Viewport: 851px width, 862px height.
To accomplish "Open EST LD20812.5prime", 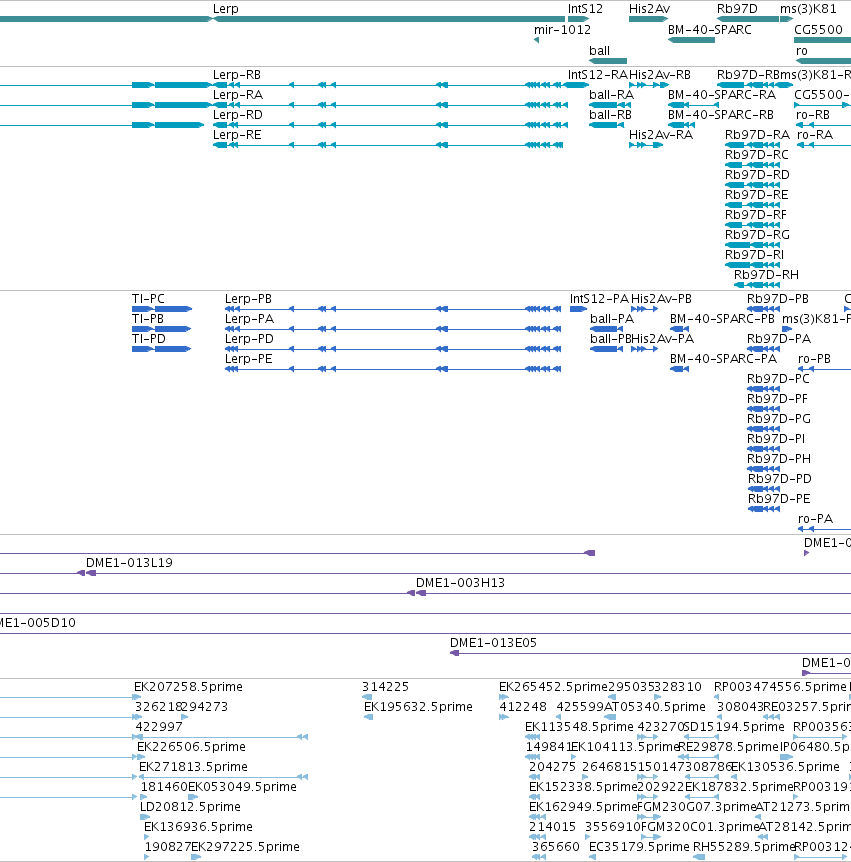I will coord(190,806).
